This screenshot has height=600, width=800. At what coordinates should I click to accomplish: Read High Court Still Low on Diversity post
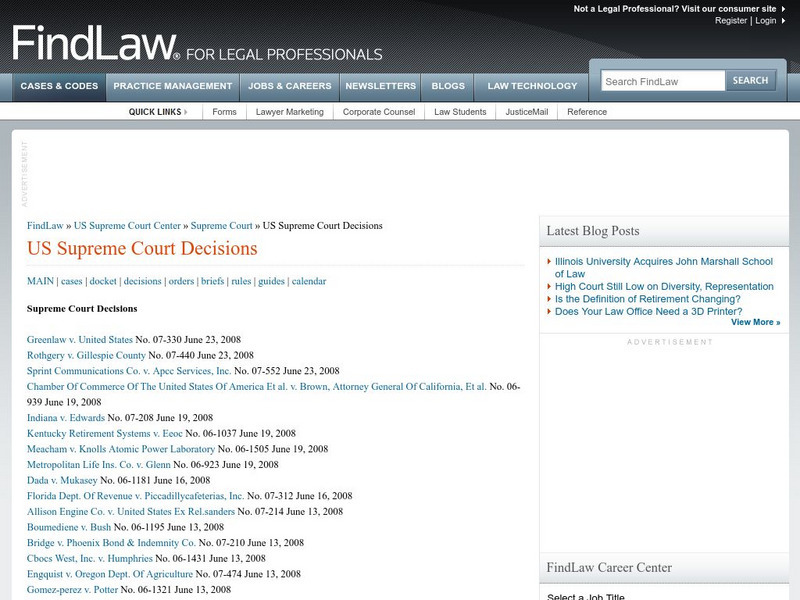[664, 287]
